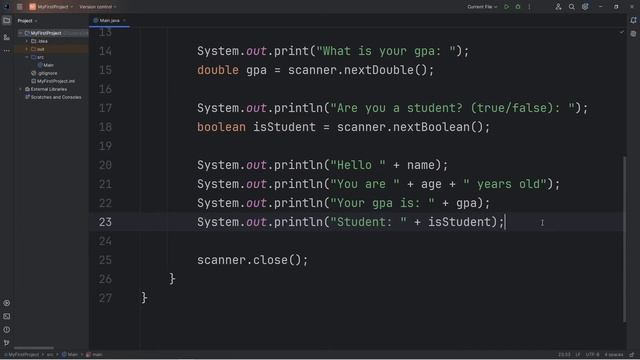
Task: Start debugging with the bug icon
Action: click(518, 7)
